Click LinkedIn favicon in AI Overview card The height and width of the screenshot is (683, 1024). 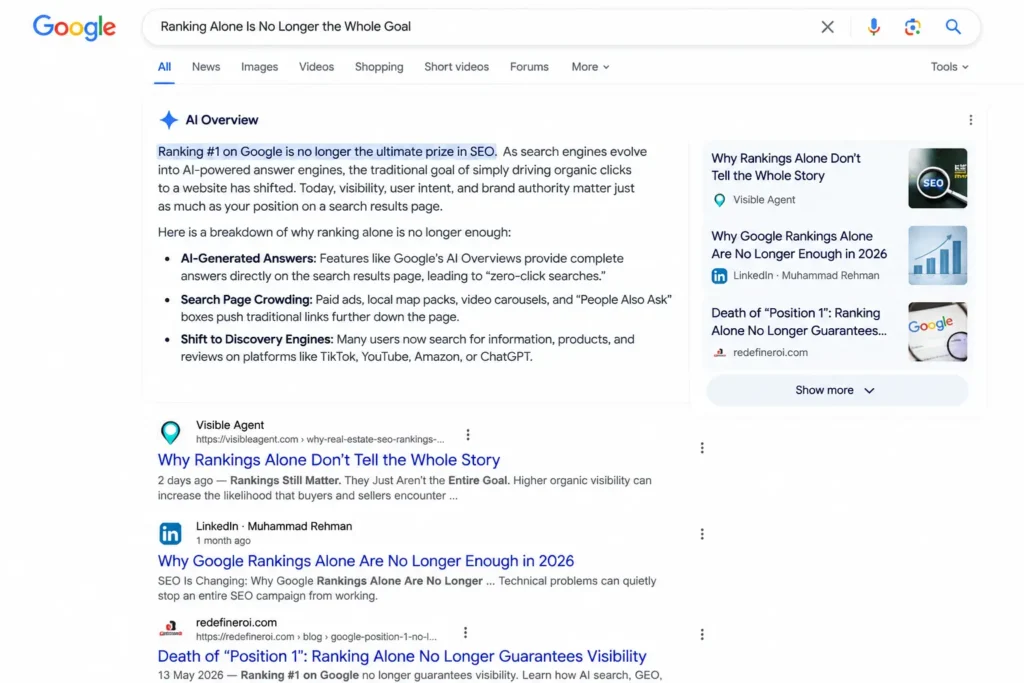719,276
